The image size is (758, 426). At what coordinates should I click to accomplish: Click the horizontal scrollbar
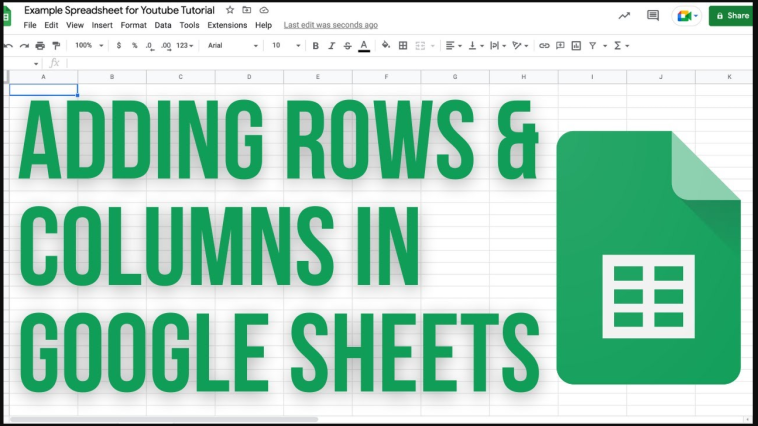163,419
